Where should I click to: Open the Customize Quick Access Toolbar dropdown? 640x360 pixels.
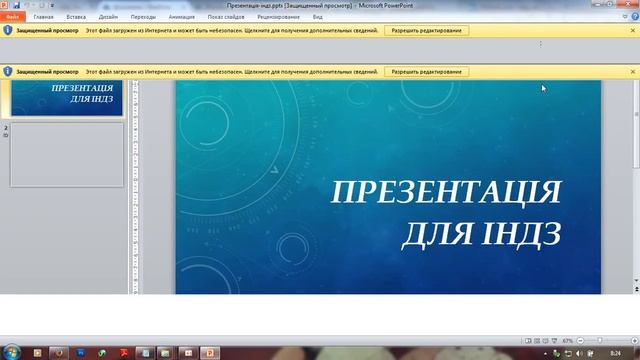pyautogui.click(x=52, y=6)
